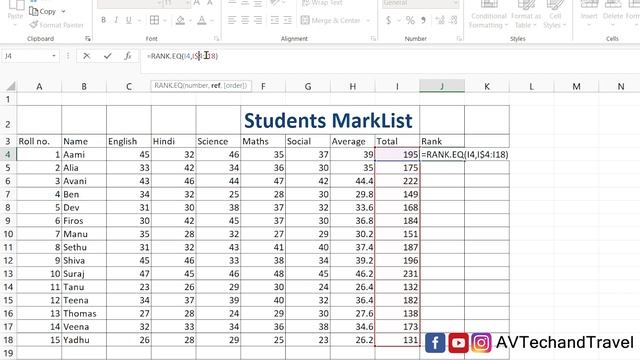
Task: Open Cell Styles menu
Action: click(555, 15)
